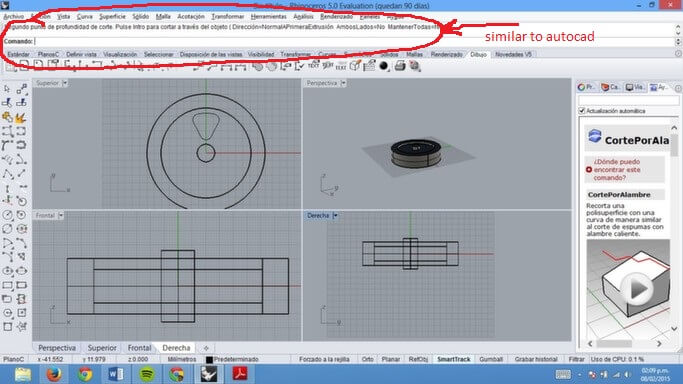The width and height of the screenshot is (683, 384).
Task: Select the rectangle tool in the left toolbar
Action: 7,285
